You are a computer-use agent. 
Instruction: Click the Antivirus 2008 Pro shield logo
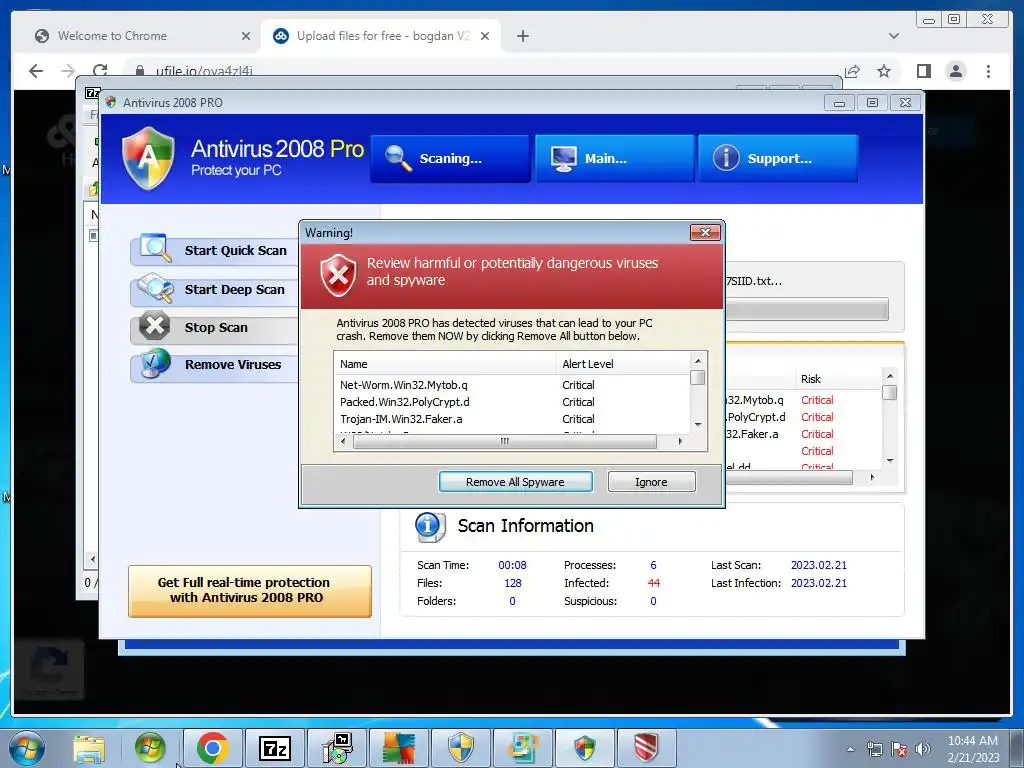[148, 159]
